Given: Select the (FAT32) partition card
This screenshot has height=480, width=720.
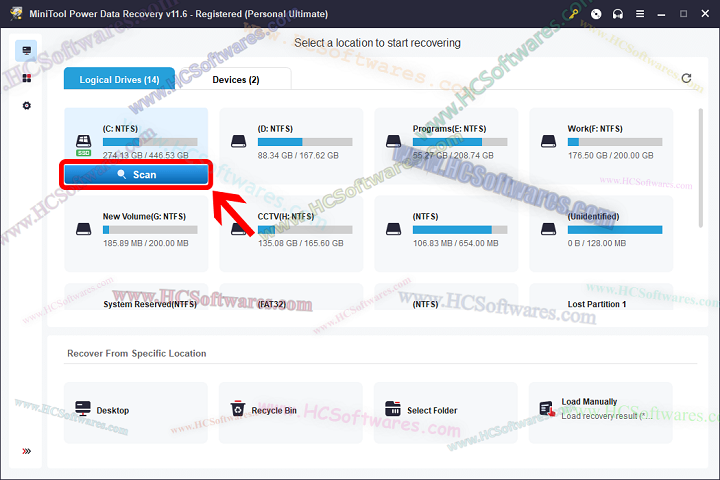Looking at the screenshot, I should 291,298.
